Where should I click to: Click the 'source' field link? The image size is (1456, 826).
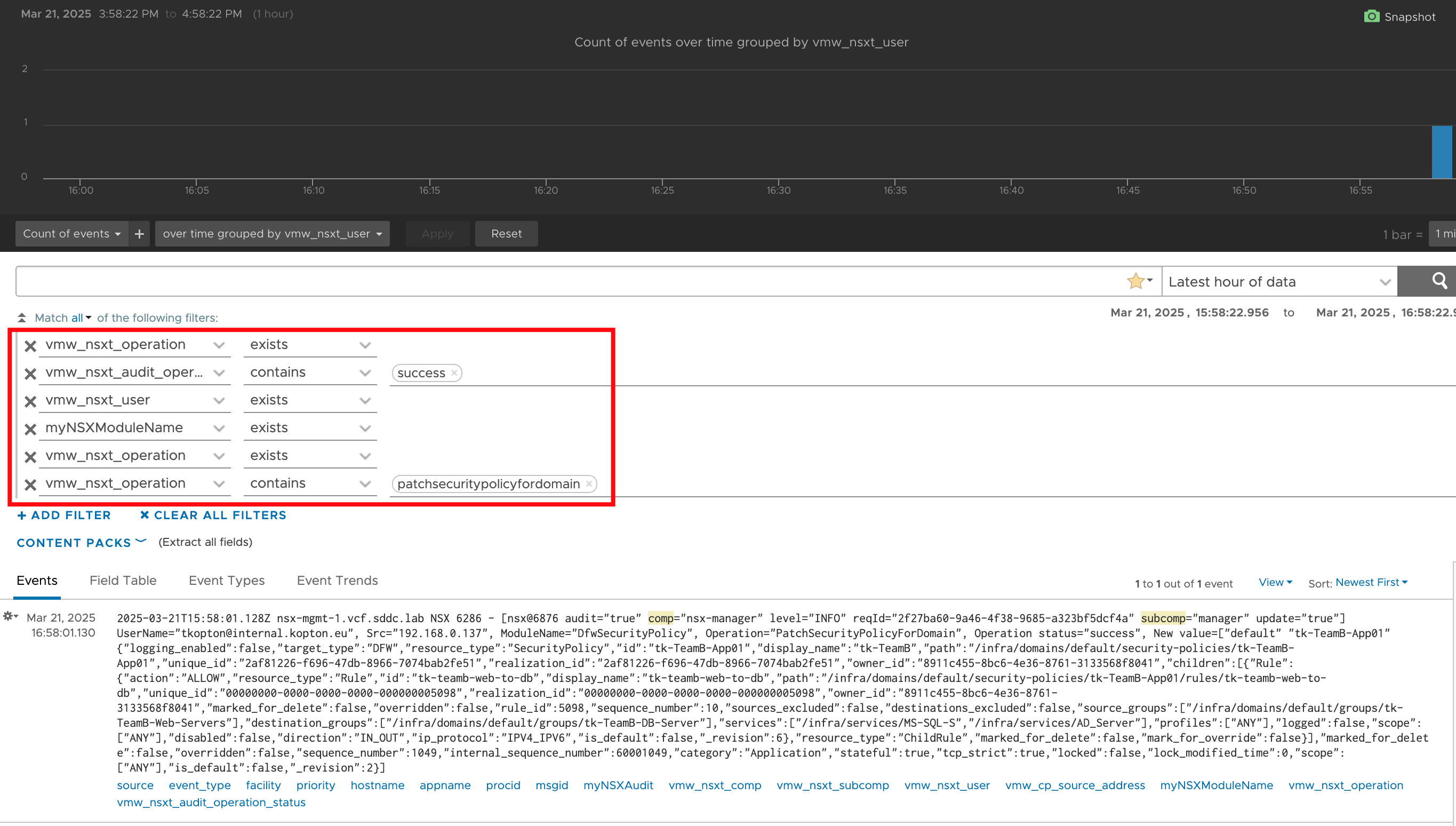coord(135,785)
